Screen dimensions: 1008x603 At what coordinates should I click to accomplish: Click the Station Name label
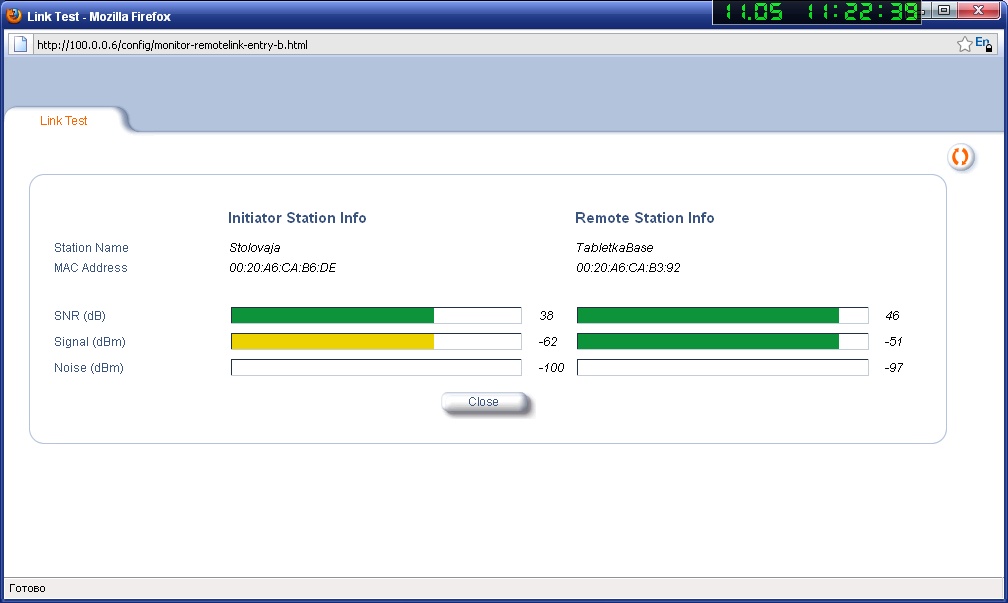[91, 248]
